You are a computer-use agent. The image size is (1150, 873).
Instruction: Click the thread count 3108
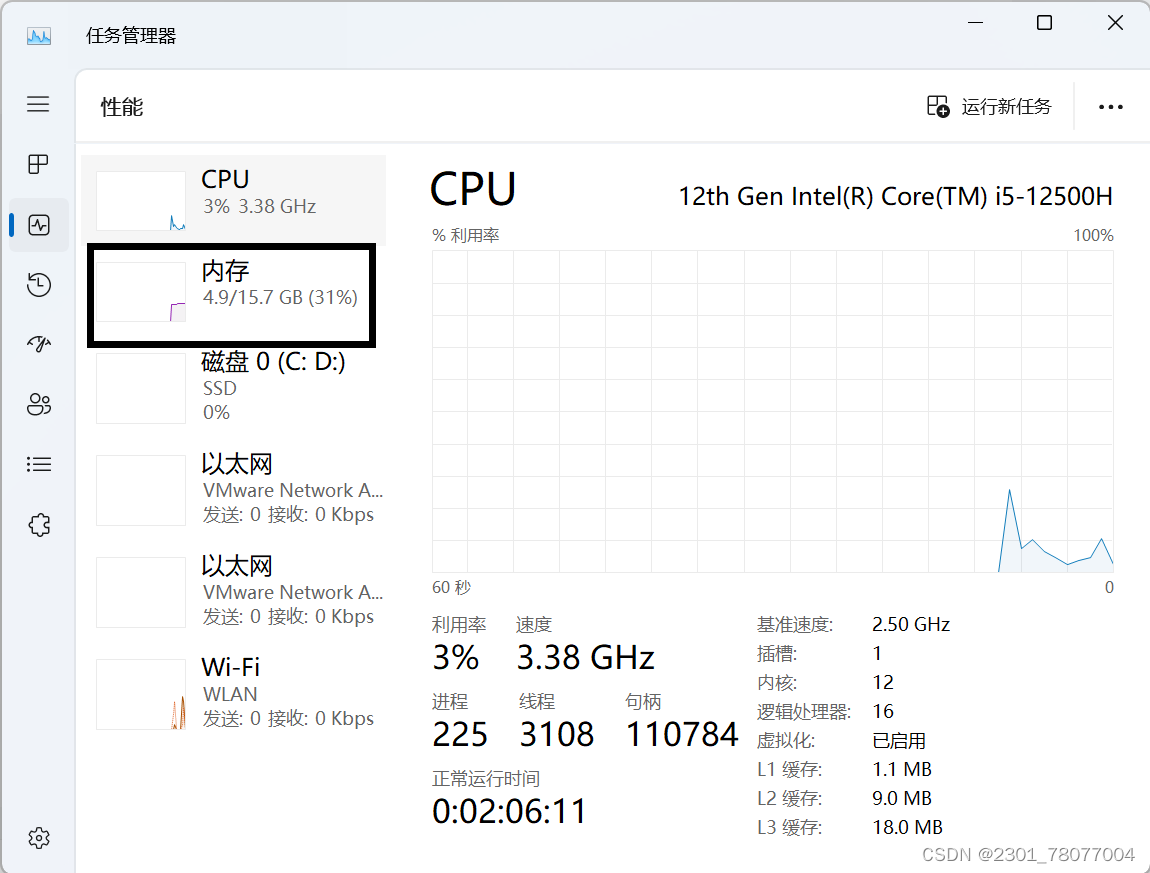(x=557, y=734)
